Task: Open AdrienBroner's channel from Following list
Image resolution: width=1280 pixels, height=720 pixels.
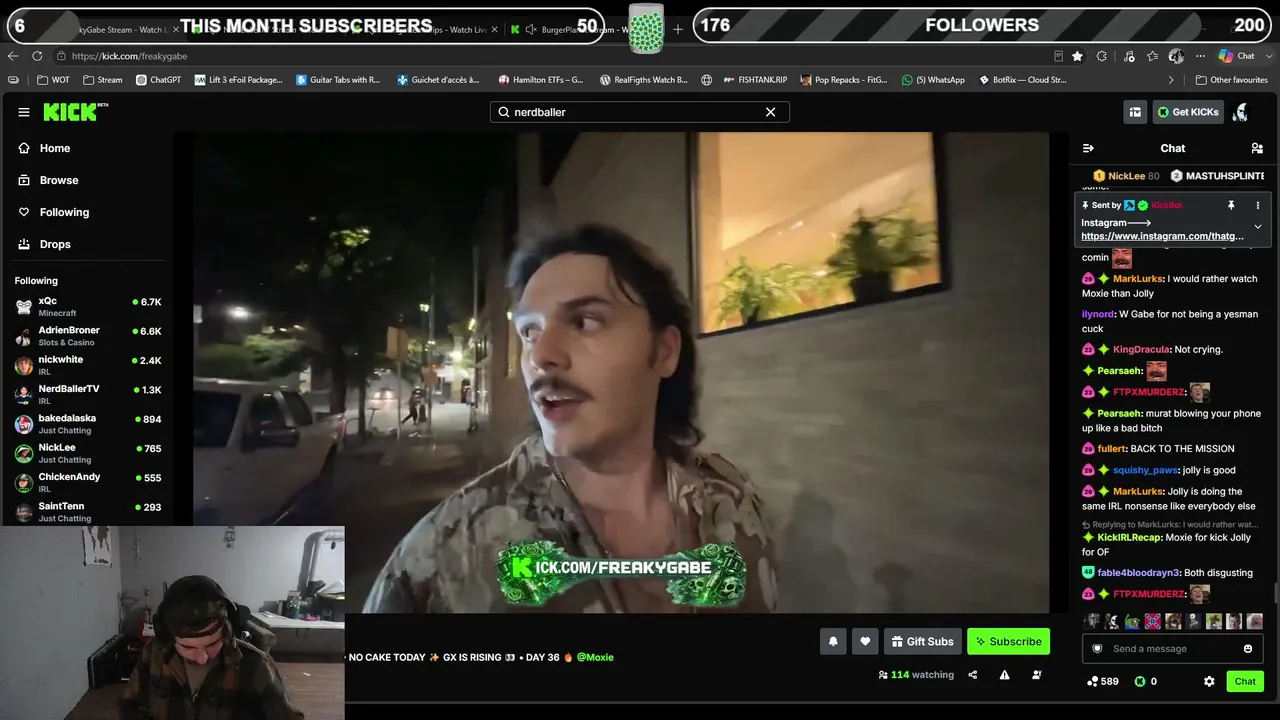Action: tap(88, 336)
